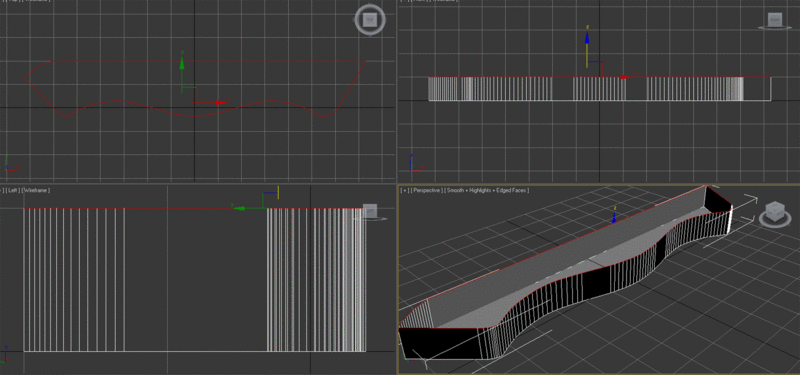The image size is (800, 375).
Task: Select the green Y-axis arrow in Top viewport
Action: coord(182,62)
